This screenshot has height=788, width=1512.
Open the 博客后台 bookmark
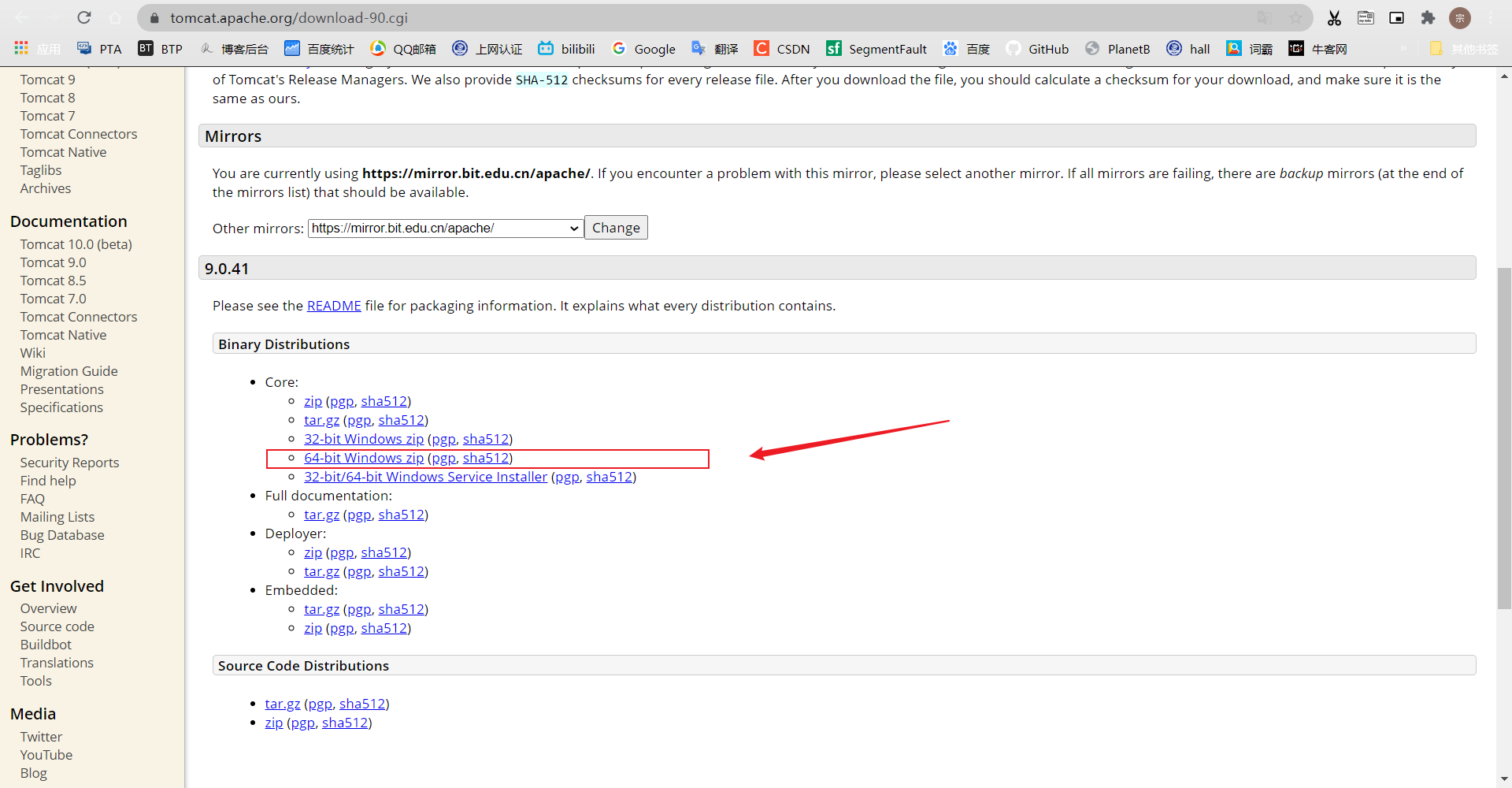[234, 49]
